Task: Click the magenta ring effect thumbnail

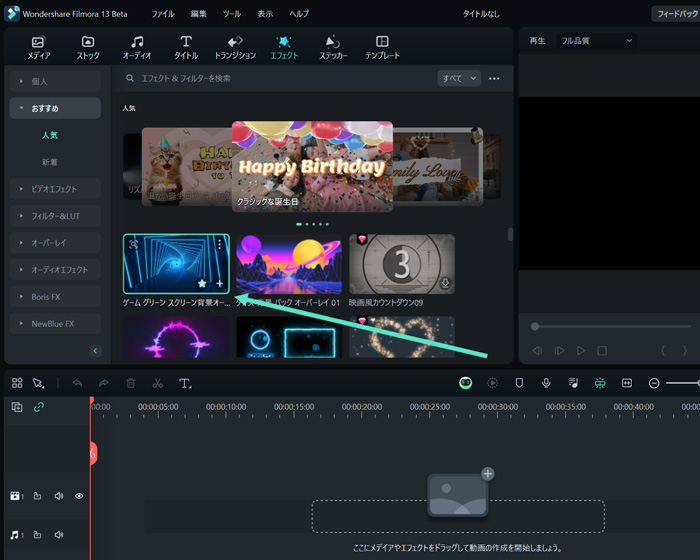Action: coord(176,337)
